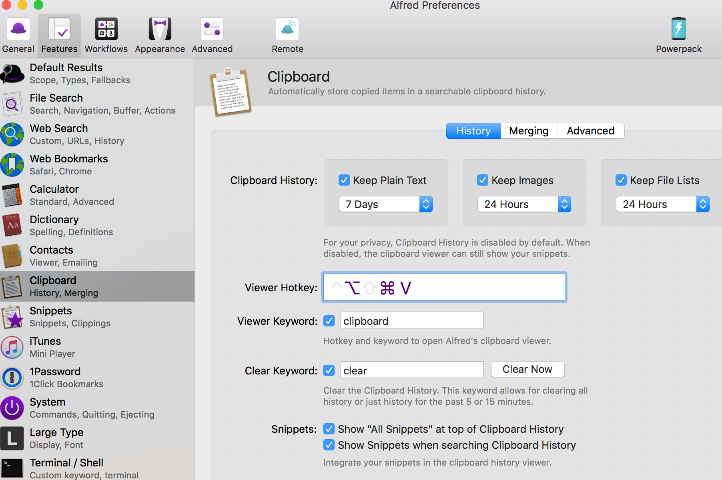Click the Clear Now button
This screenshot has width=722, height=480.
click(527, 369)
